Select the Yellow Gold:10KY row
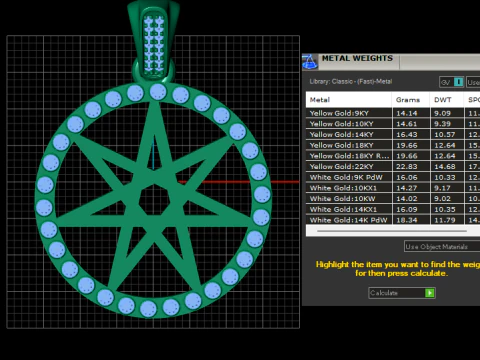480x360 pixels. (x=393, y=124)
